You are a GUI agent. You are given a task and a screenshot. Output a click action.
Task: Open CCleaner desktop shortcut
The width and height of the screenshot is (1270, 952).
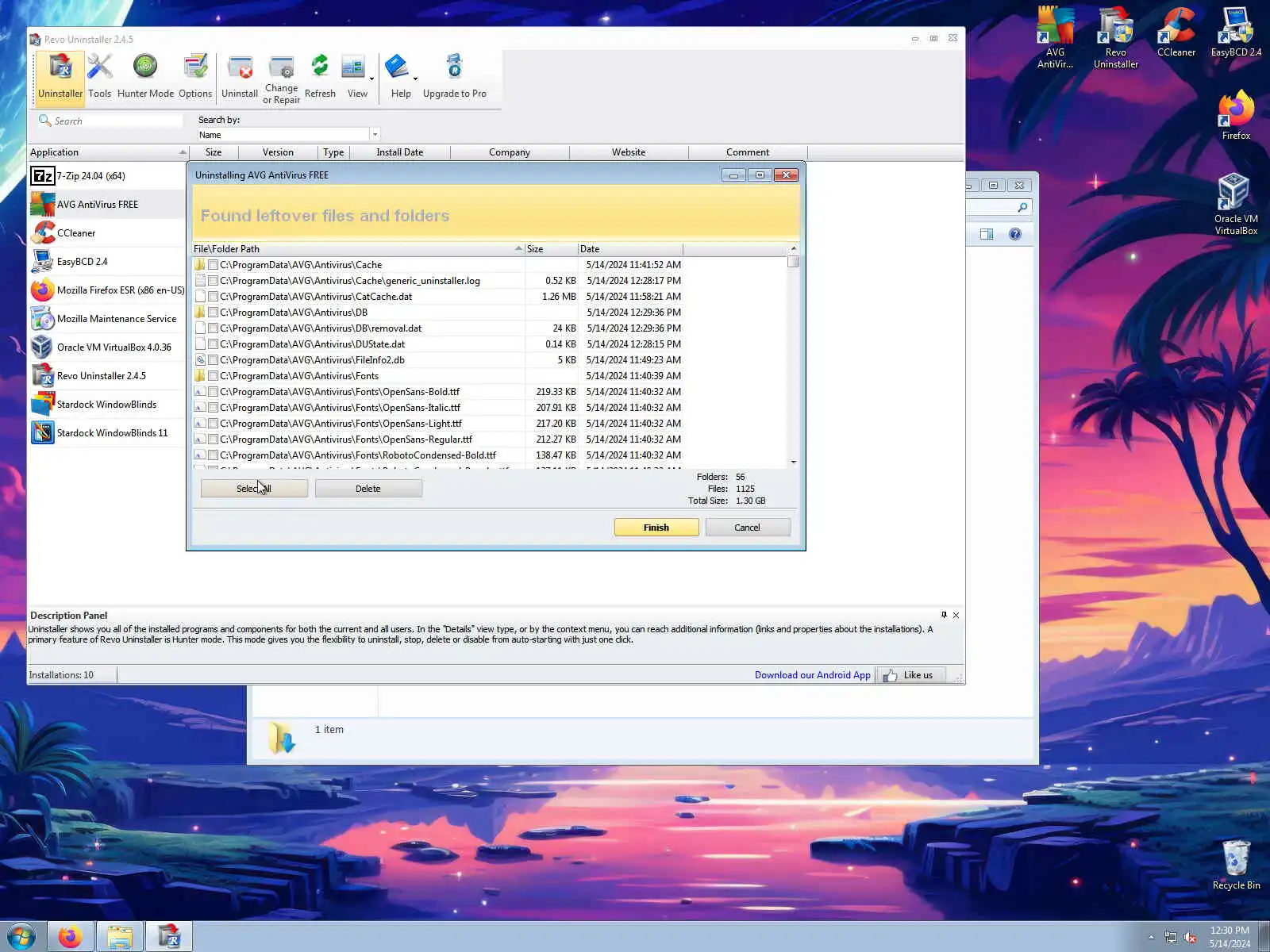[x=1176, y=32]
